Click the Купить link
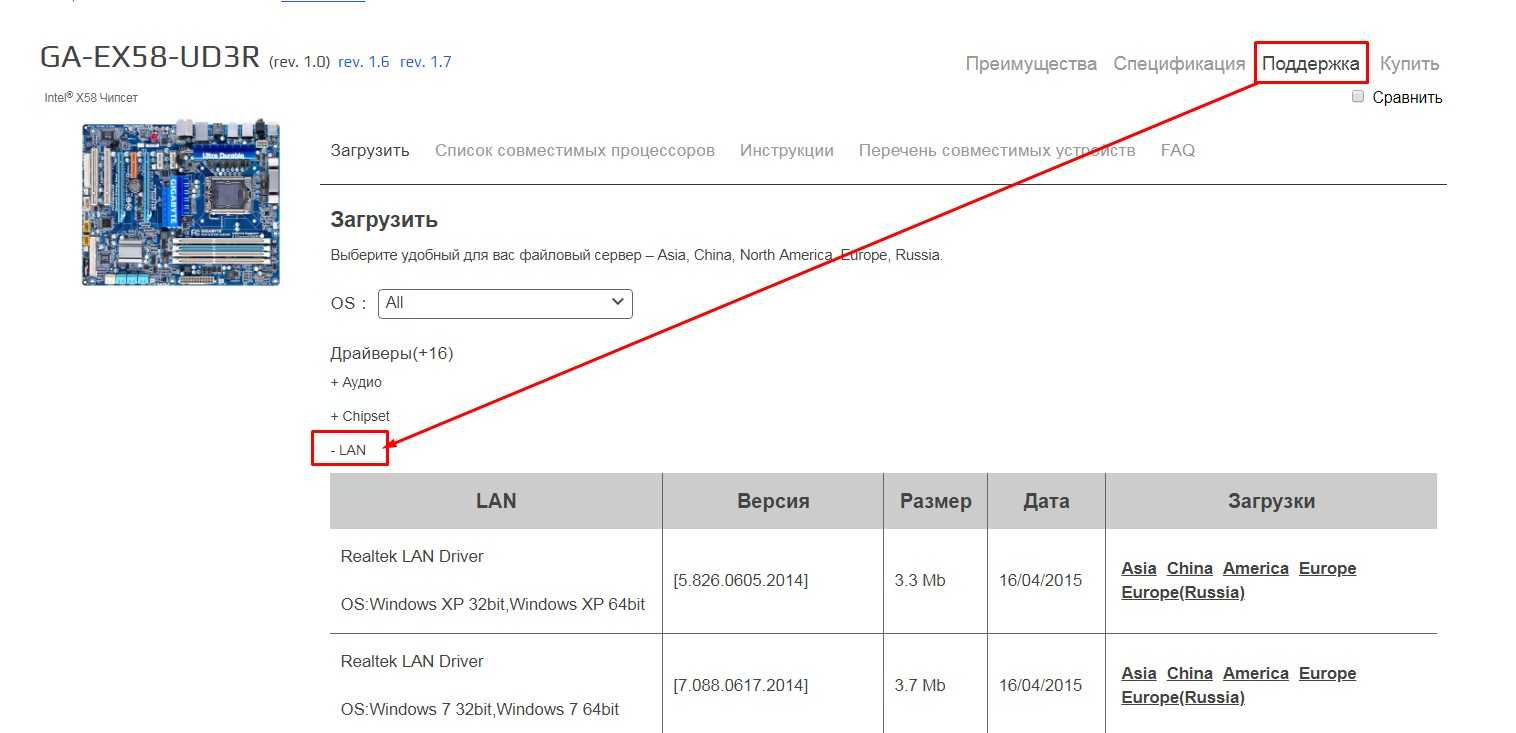The height and width of the screenshot is (733, 1516). pyautogui.click(x=1409, y=64)
